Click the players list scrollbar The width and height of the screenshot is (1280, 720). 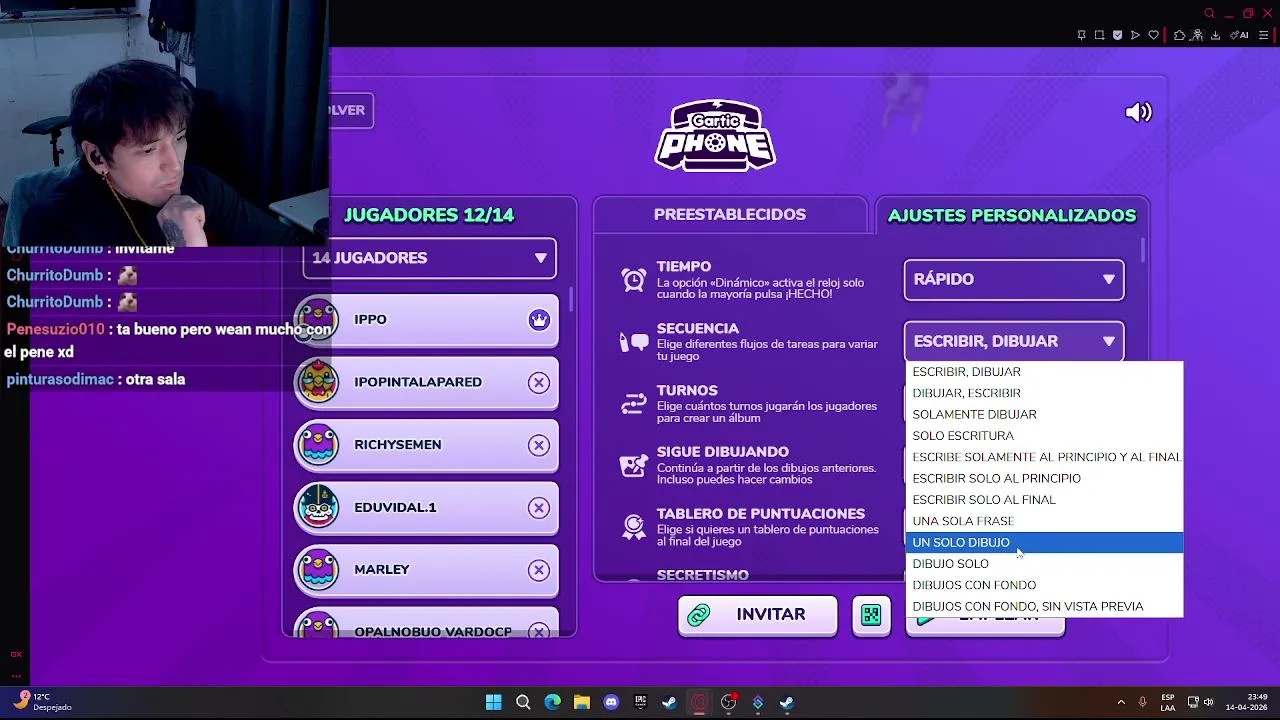click(x=571, y=300)
